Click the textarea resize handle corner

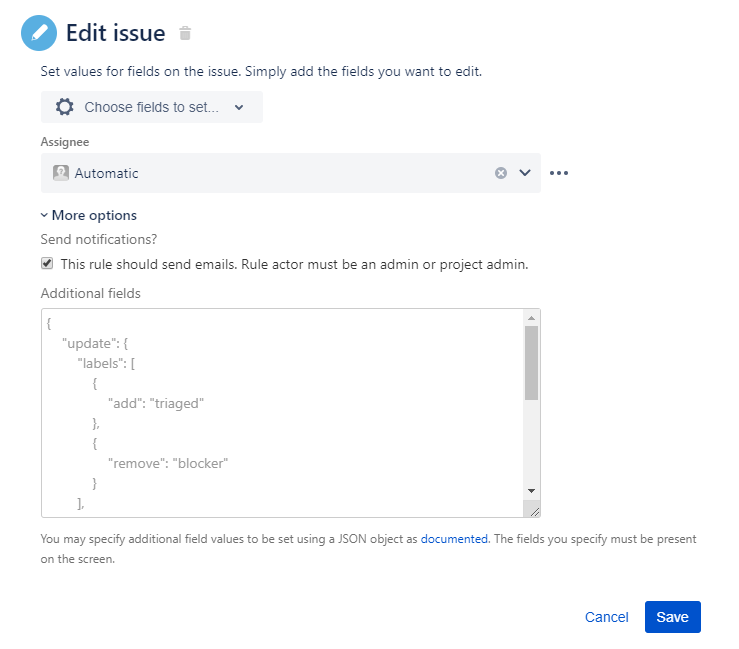point(534,511)
